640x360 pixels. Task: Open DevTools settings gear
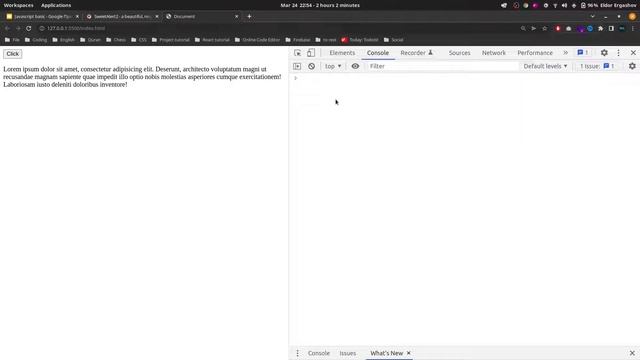coord(604,53)
